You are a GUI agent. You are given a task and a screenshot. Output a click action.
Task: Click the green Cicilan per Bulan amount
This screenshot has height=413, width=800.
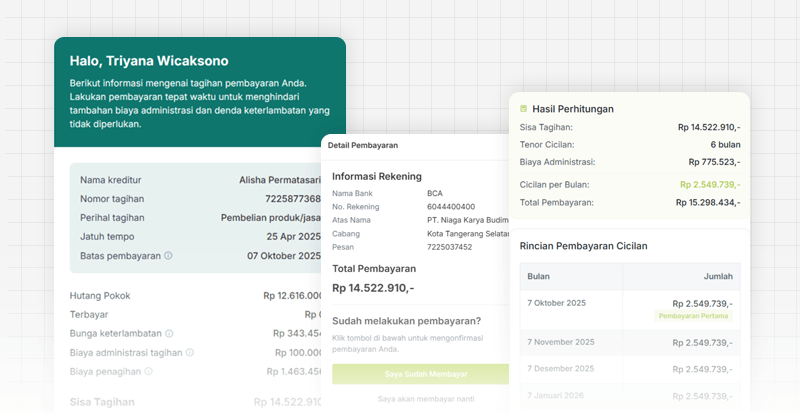click(x=709, y=184)
